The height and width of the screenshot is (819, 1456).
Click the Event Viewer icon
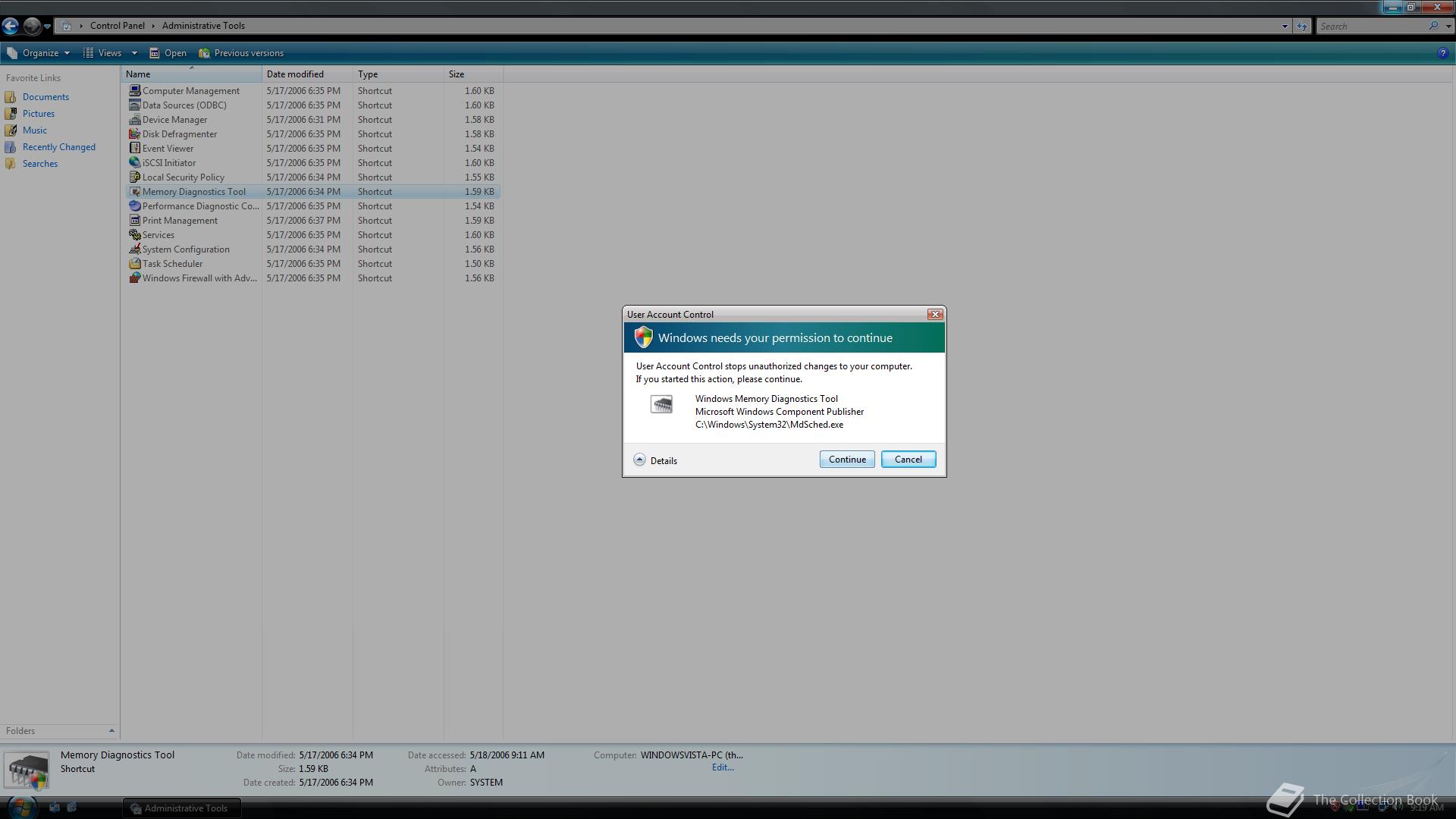pyautogui.click(x=135, y=149)
